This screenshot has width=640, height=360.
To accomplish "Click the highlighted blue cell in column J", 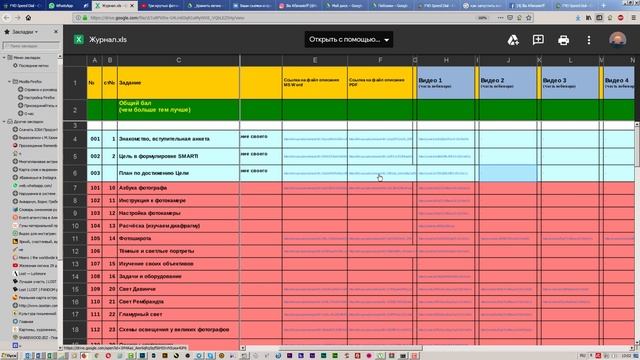I will (x=508, y=173).
